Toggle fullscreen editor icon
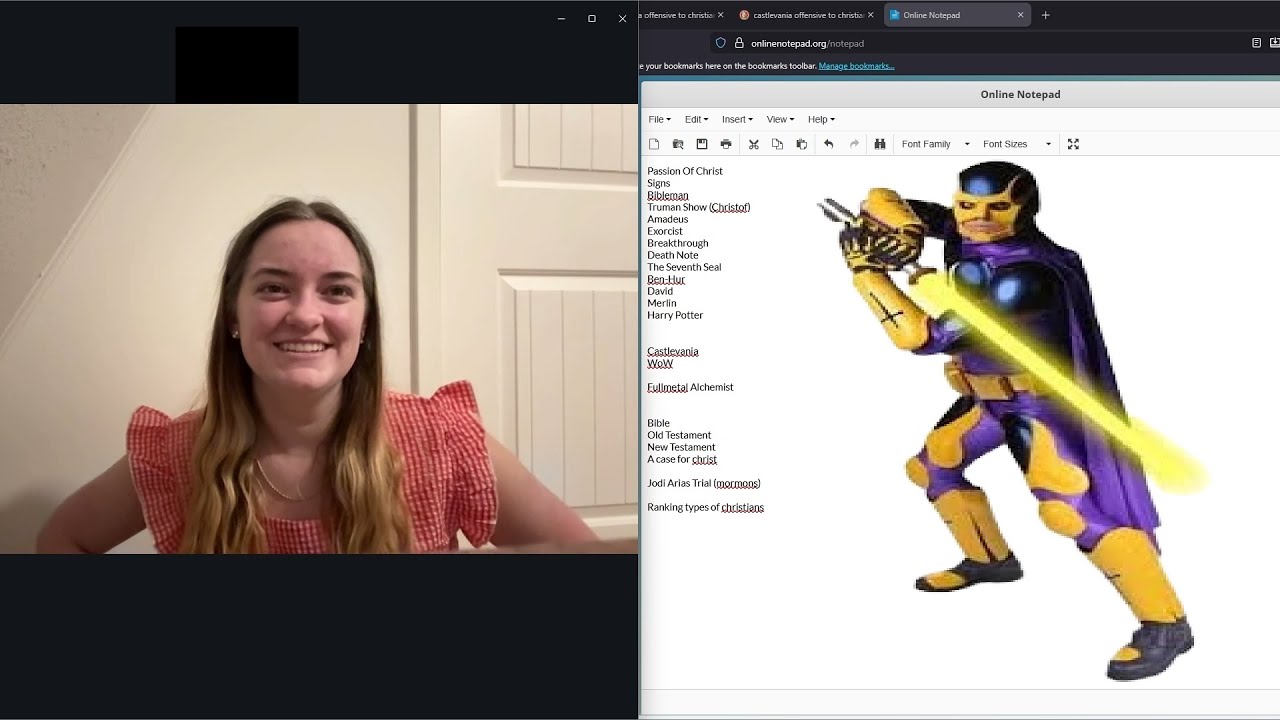 pyautogui.click(x=1073, y=144)
